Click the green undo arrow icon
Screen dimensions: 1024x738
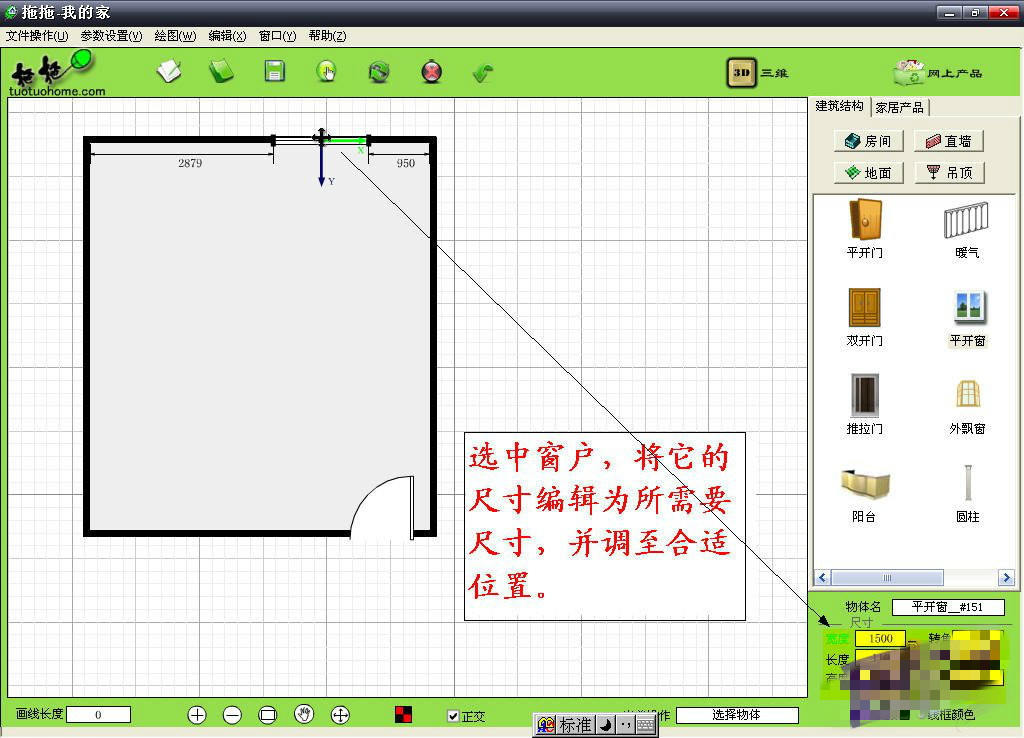483,72
